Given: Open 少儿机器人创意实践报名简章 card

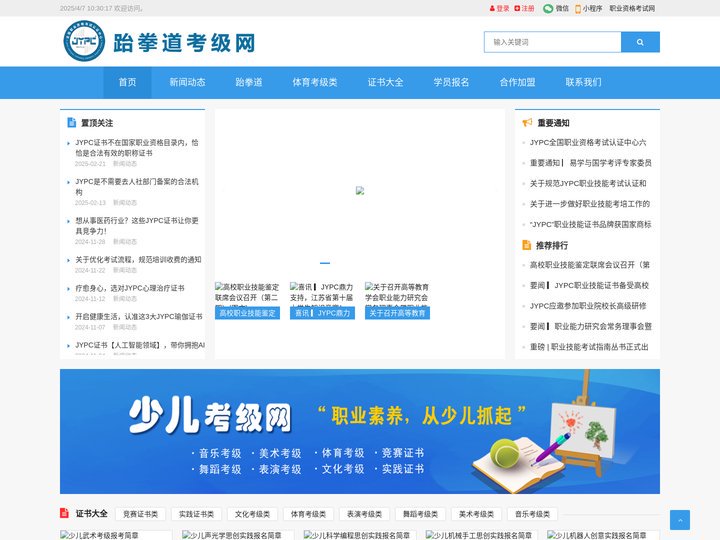Looking at the screenshot, I should 603,535.
